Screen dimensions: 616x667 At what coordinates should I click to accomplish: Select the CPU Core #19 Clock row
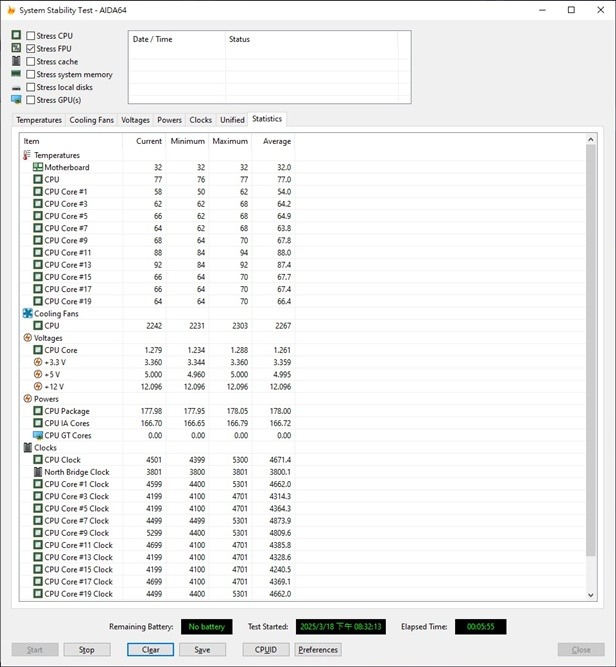click(x=157, y=593)
